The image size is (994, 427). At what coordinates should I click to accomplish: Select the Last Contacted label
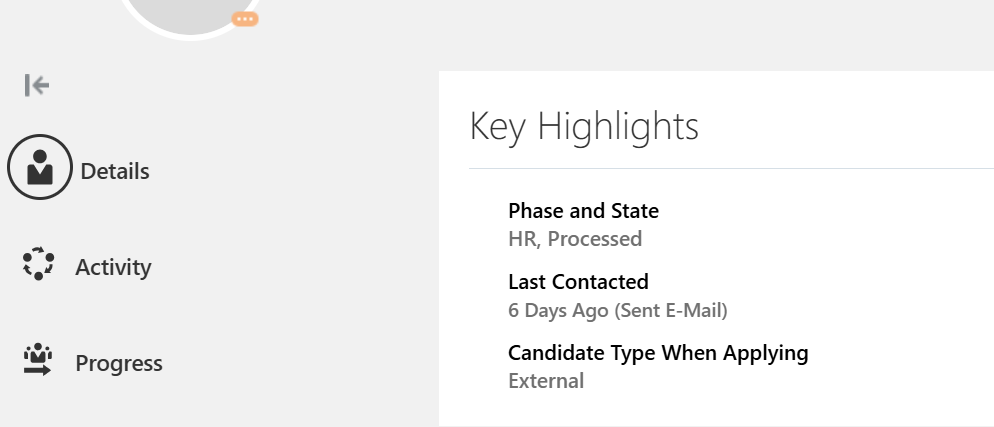click(x=578, y=281)
